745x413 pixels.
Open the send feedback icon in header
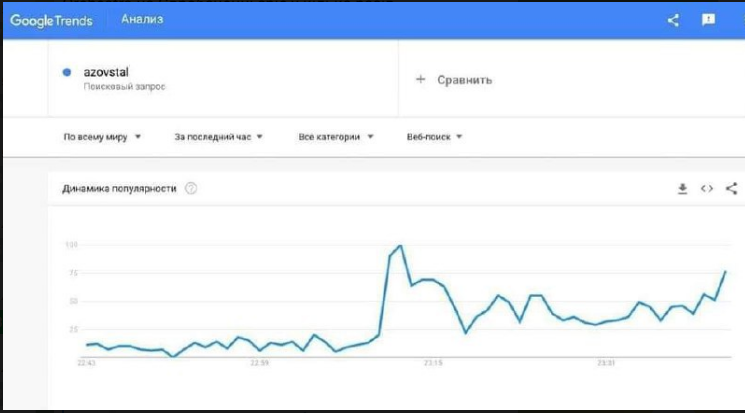708,20
